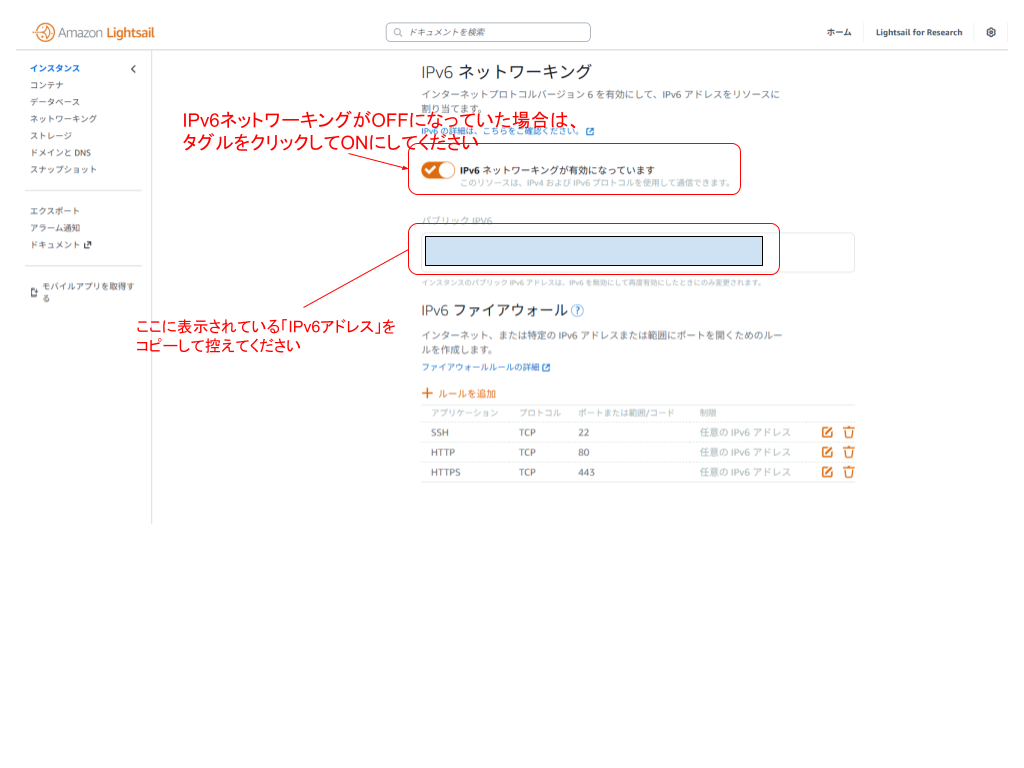Delete the SSH firewall rule
Image resolution: width=1024 pixels, height=768 pixels.
point(848,432)
